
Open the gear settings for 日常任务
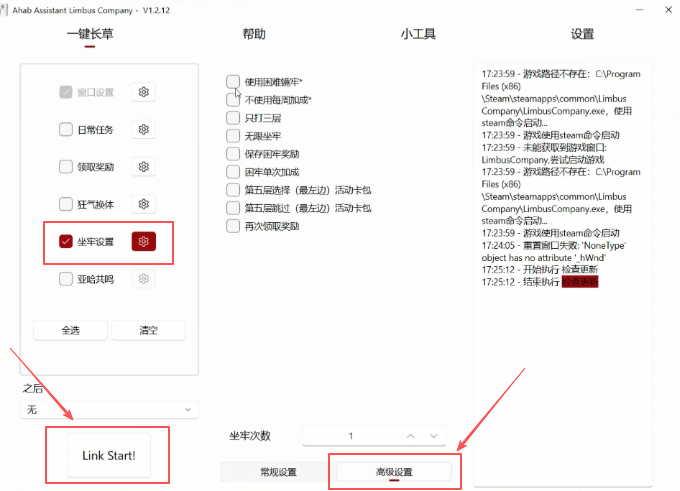(x=145, y=129)
